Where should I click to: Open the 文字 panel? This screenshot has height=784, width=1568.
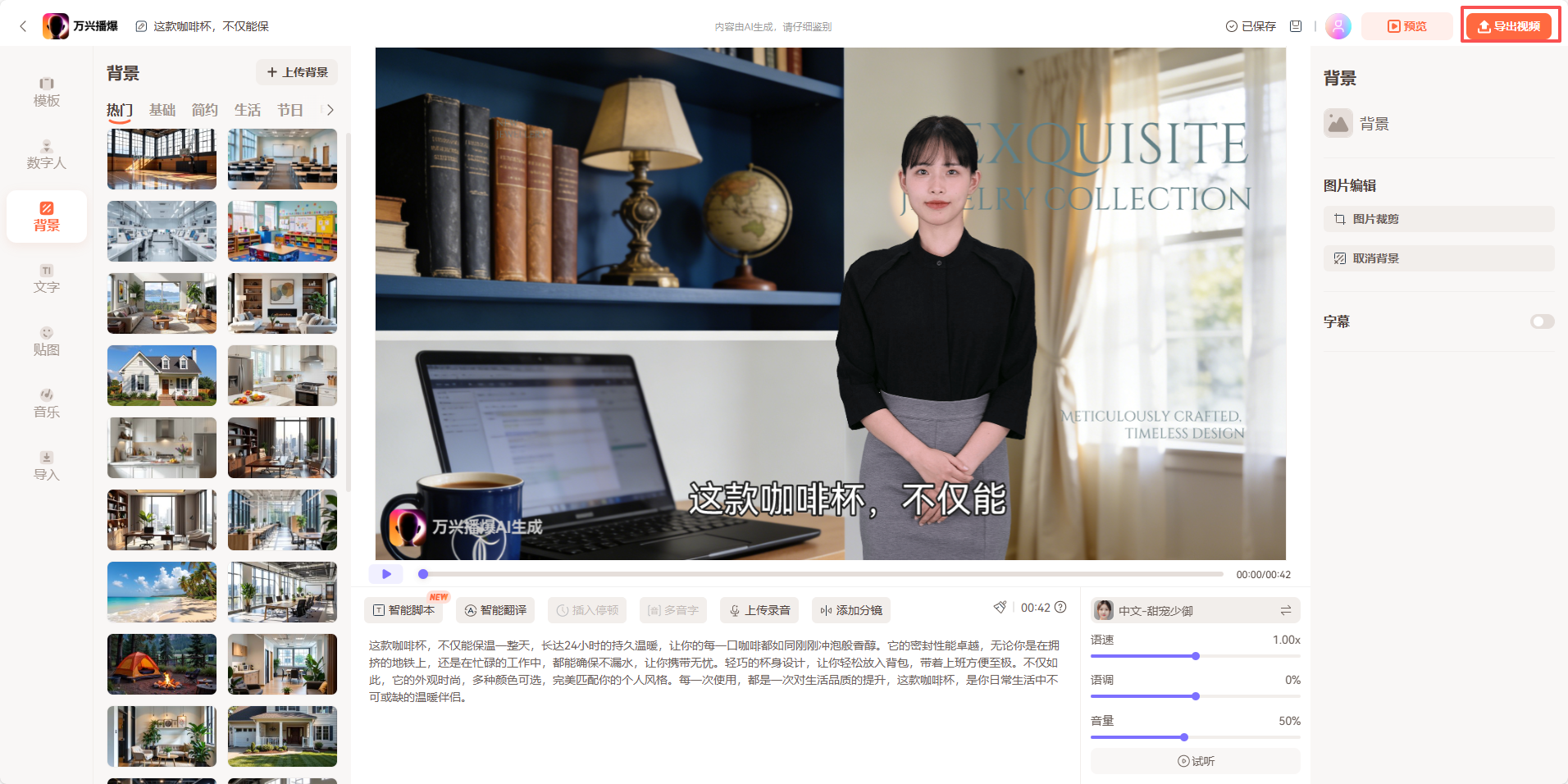[x=47, y=279]
